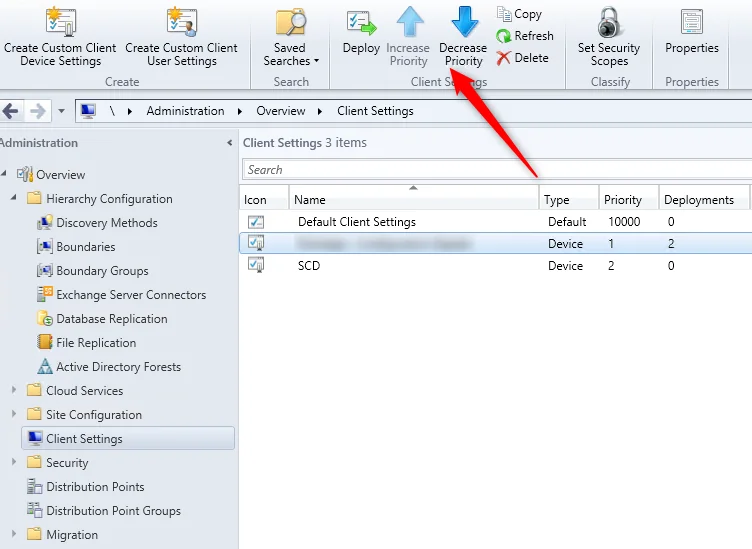Click Overview in the breadcrumb
Image resolution: width=752 pixels, height=549 pixels.
point(281,111)
